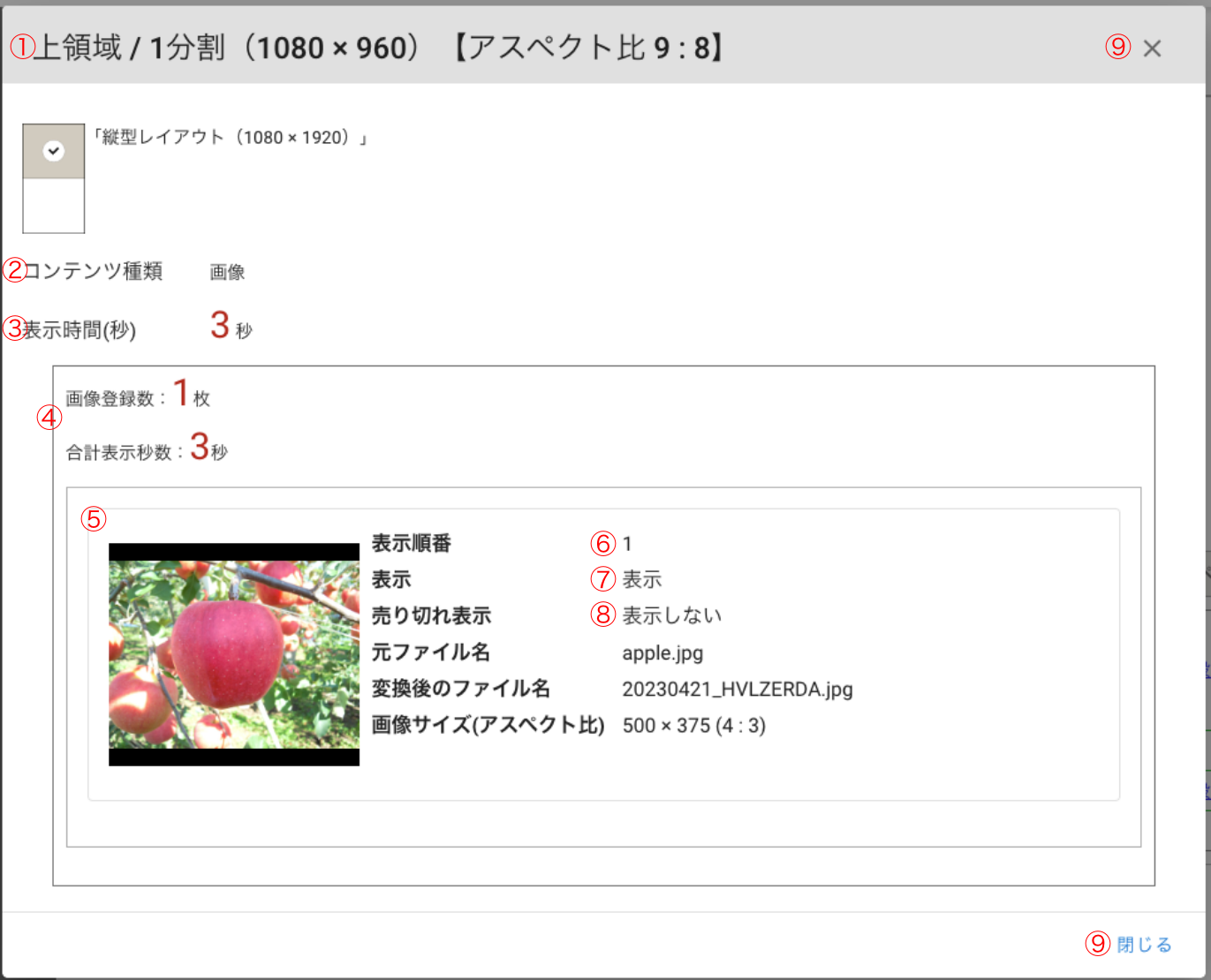Screen dimensions: 1211x980
Task: Click the circled ⑦ marker next to 表示 value
Action: point(603,579)
